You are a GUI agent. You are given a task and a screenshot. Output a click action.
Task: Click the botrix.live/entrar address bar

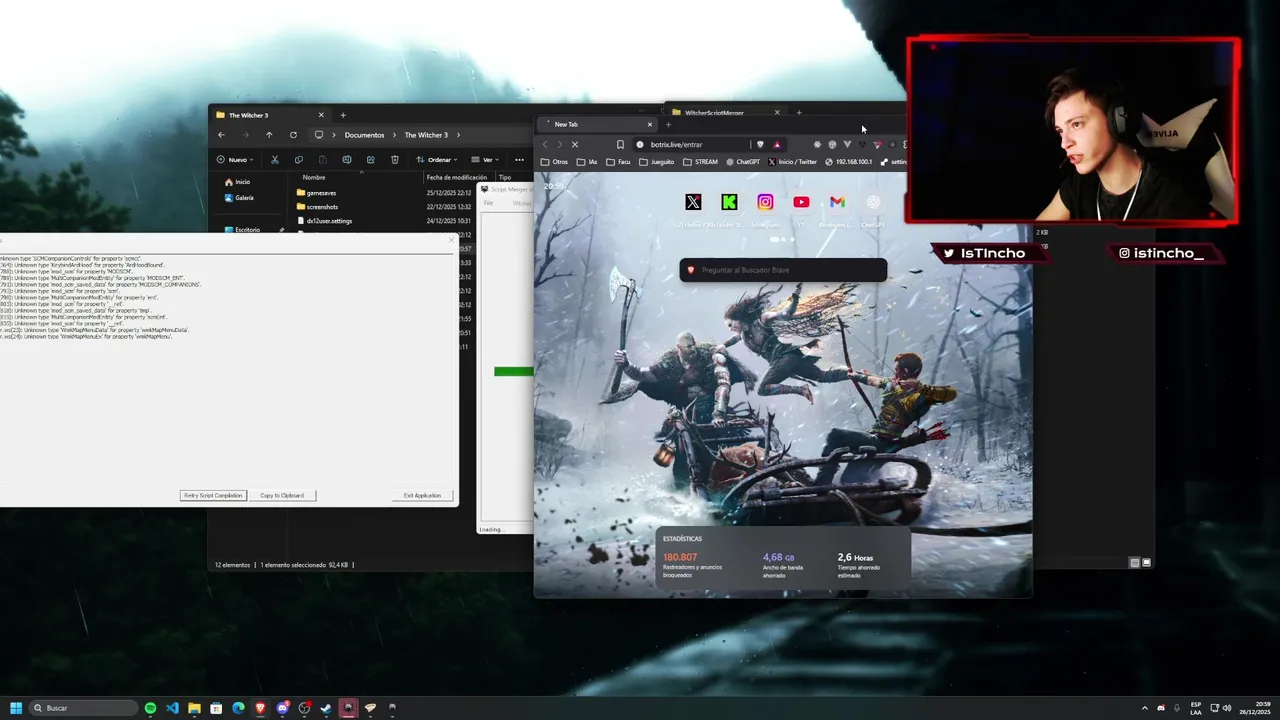pyautogui.click(x=692, y=144)
